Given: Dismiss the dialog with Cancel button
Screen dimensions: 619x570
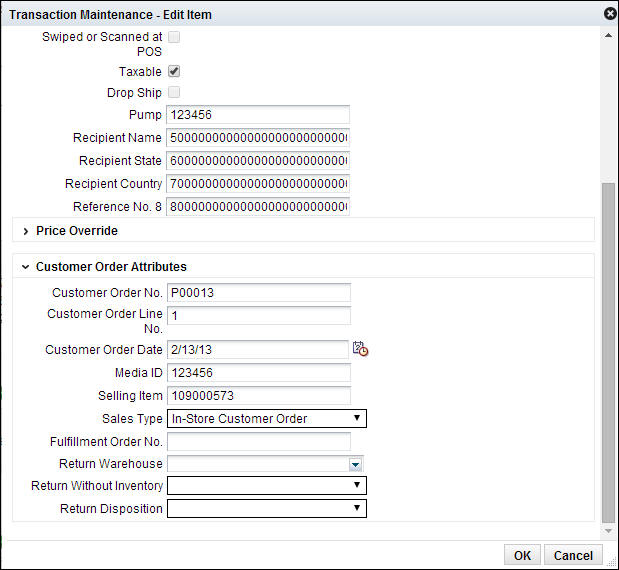Looking at the screenshot, I should [573, 555].
